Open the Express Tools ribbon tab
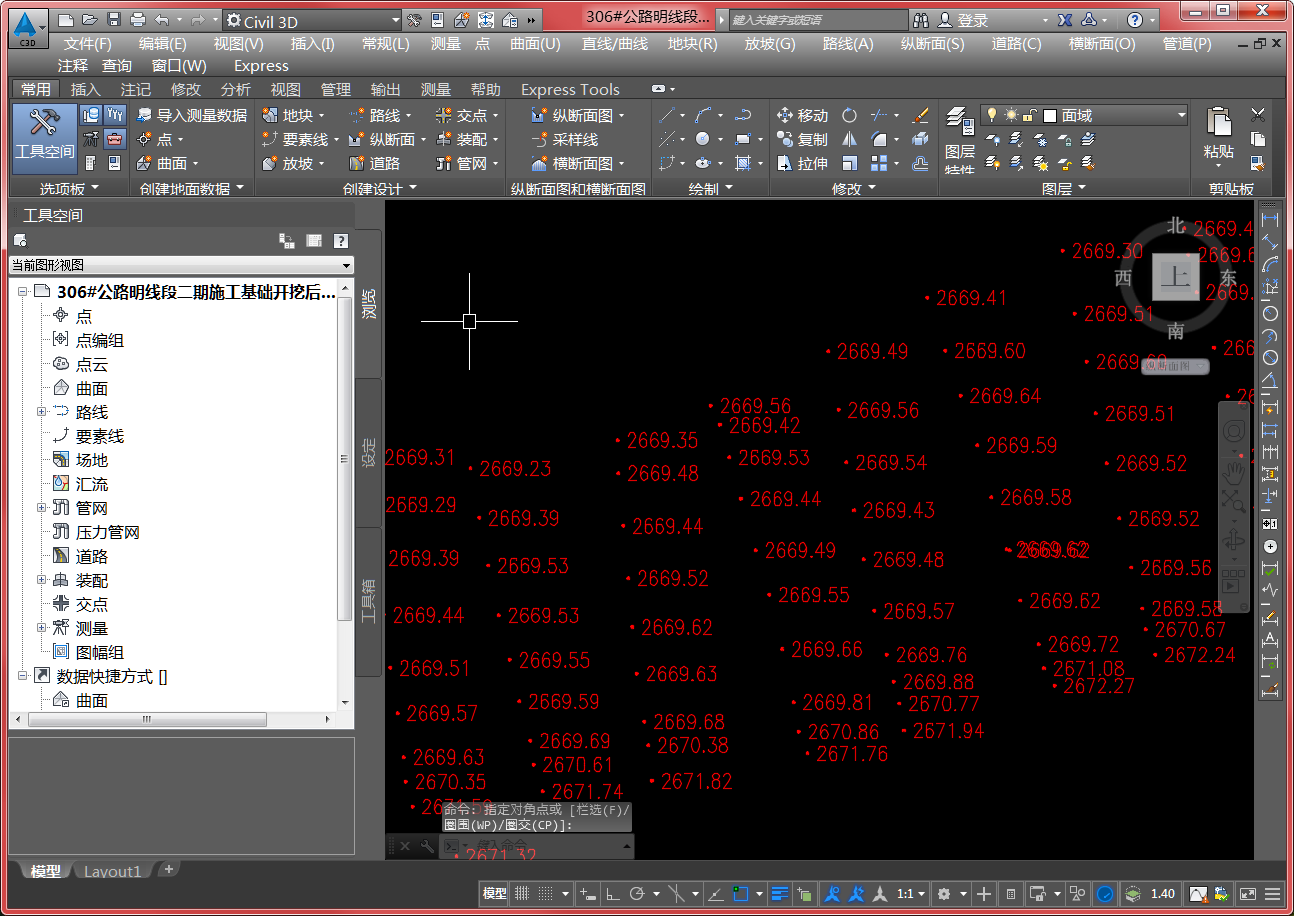The image size is (1294, 916). [x=569, y=89]
